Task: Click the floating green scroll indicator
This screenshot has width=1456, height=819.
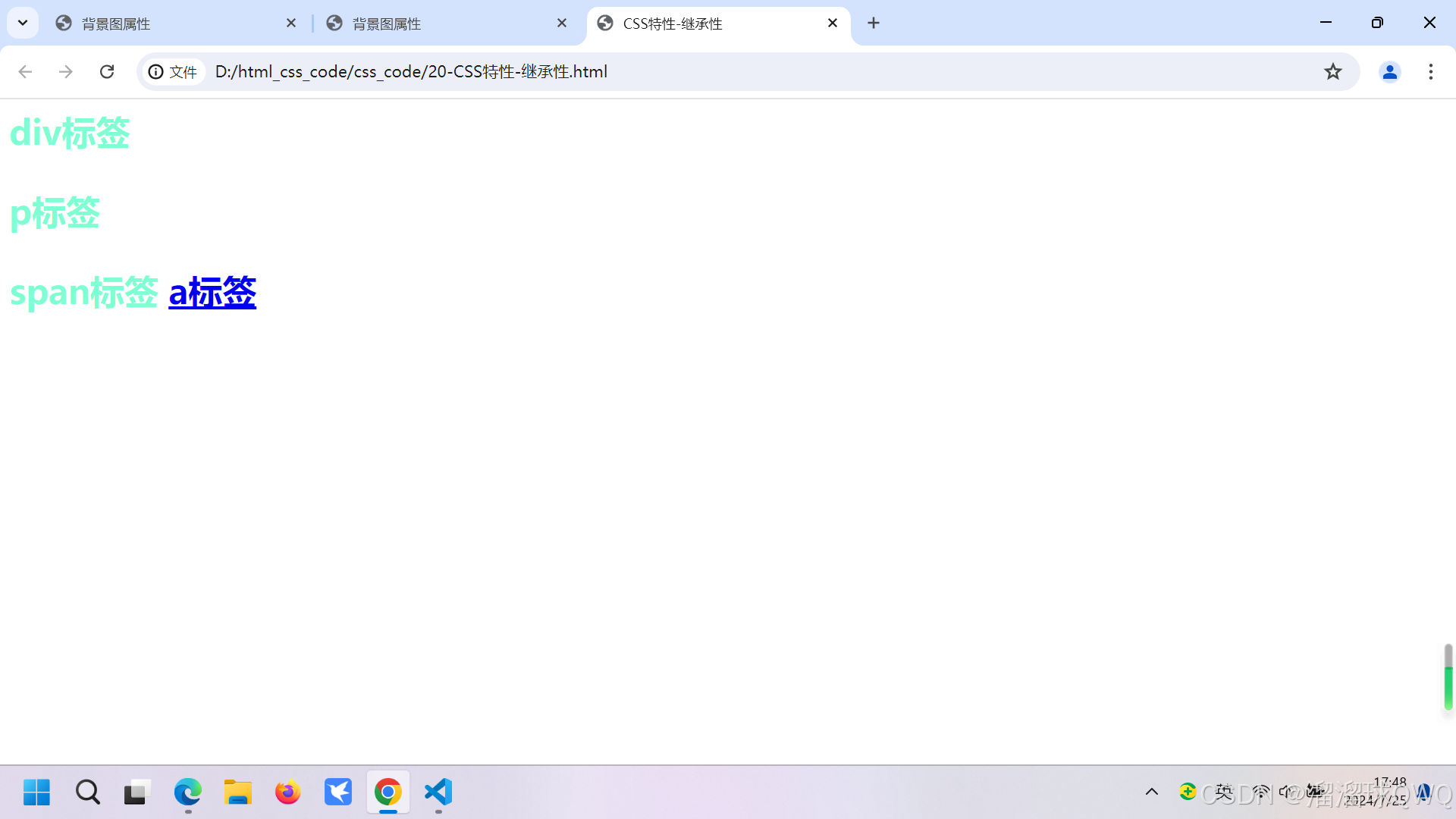Action: 1448,678
